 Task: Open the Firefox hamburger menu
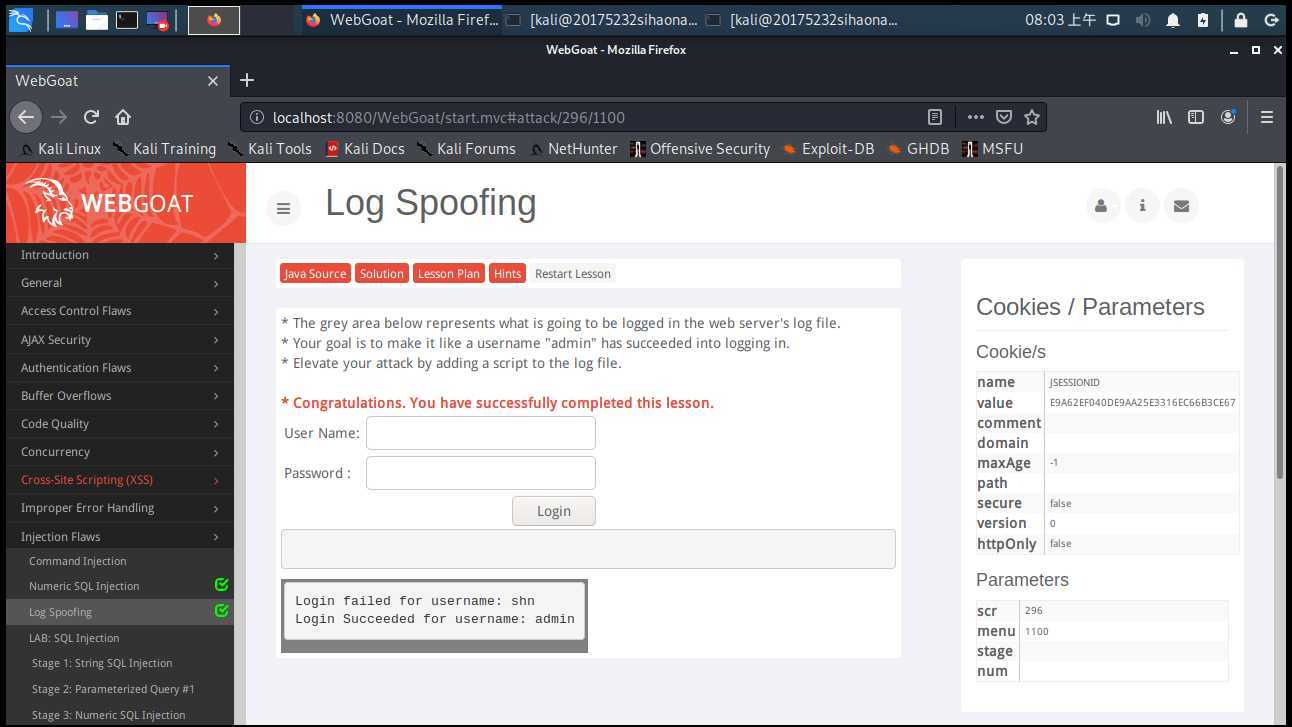1266,117
